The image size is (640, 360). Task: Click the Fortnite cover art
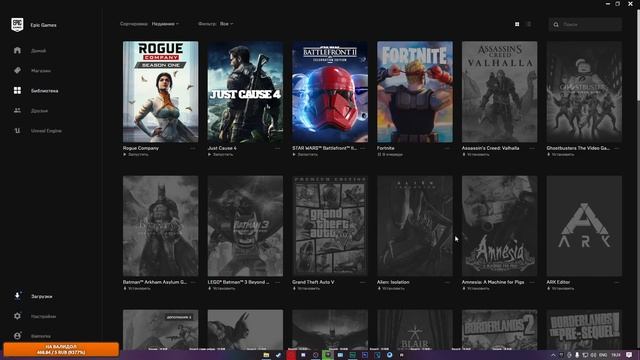tap(415, 92)
